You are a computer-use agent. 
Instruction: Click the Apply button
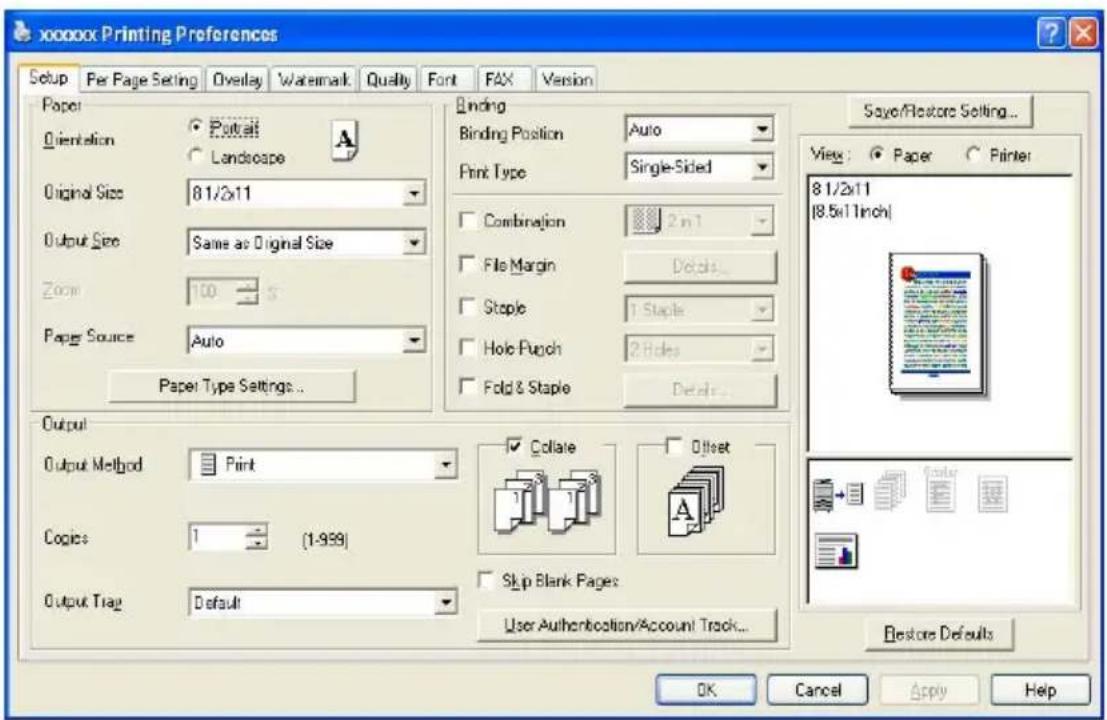[929, 690]
